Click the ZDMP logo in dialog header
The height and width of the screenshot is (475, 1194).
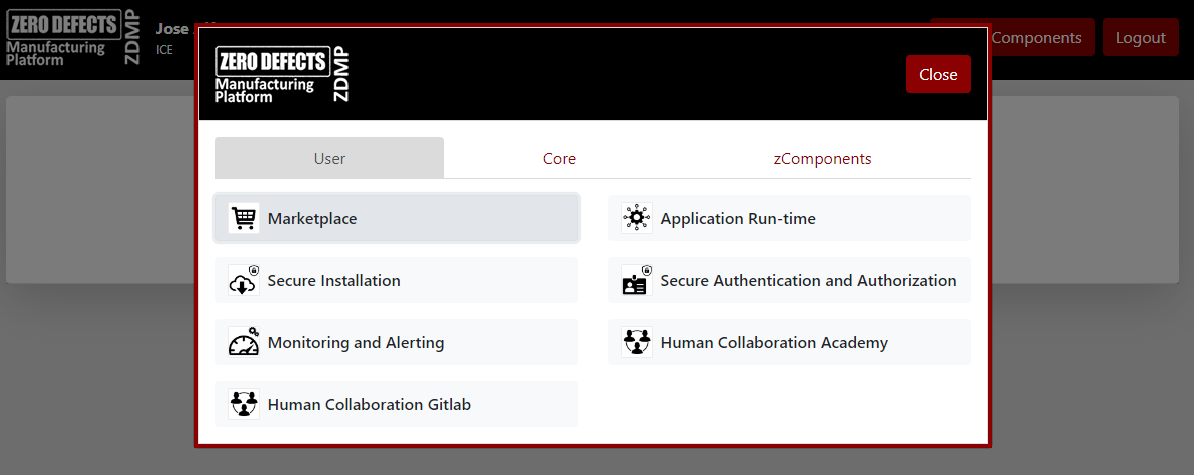pos(283,74)
